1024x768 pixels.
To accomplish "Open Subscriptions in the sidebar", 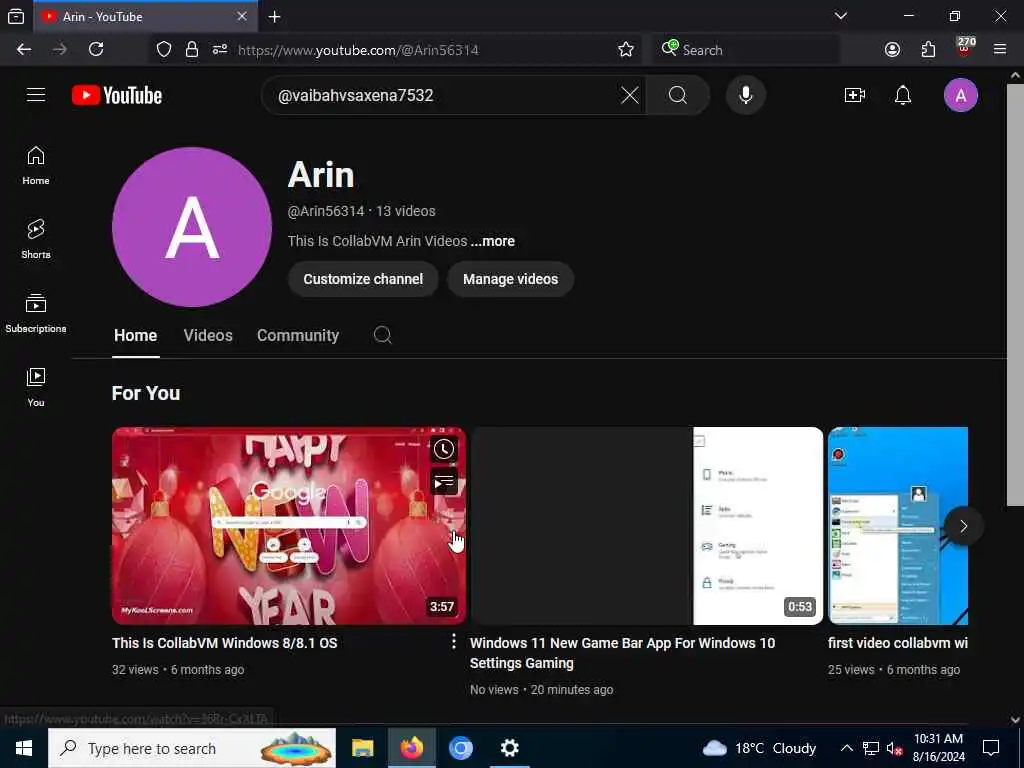I will 36,313.
